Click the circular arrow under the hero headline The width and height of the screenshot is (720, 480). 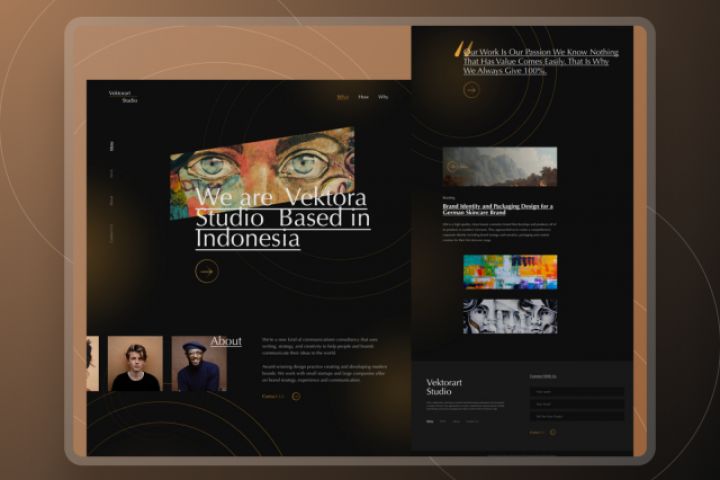coord(207,271)
